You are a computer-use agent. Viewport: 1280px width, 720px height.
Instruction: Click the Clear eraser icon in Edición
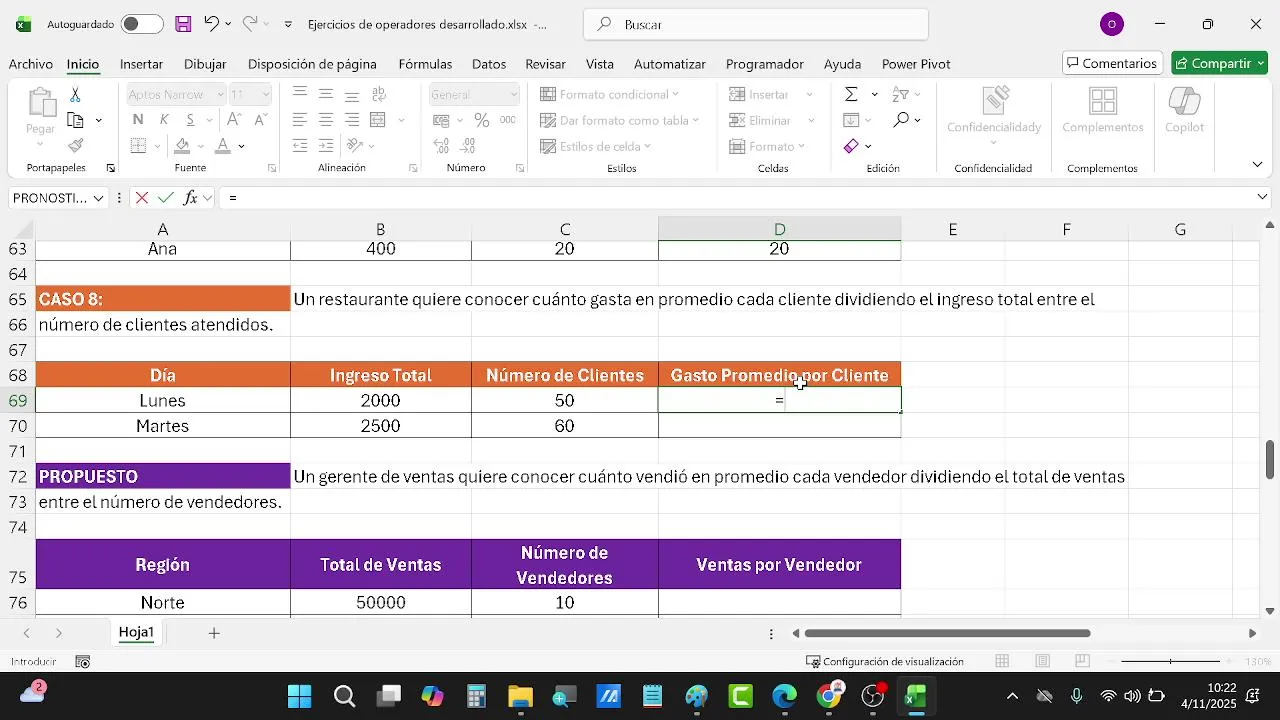click(851, 146)
